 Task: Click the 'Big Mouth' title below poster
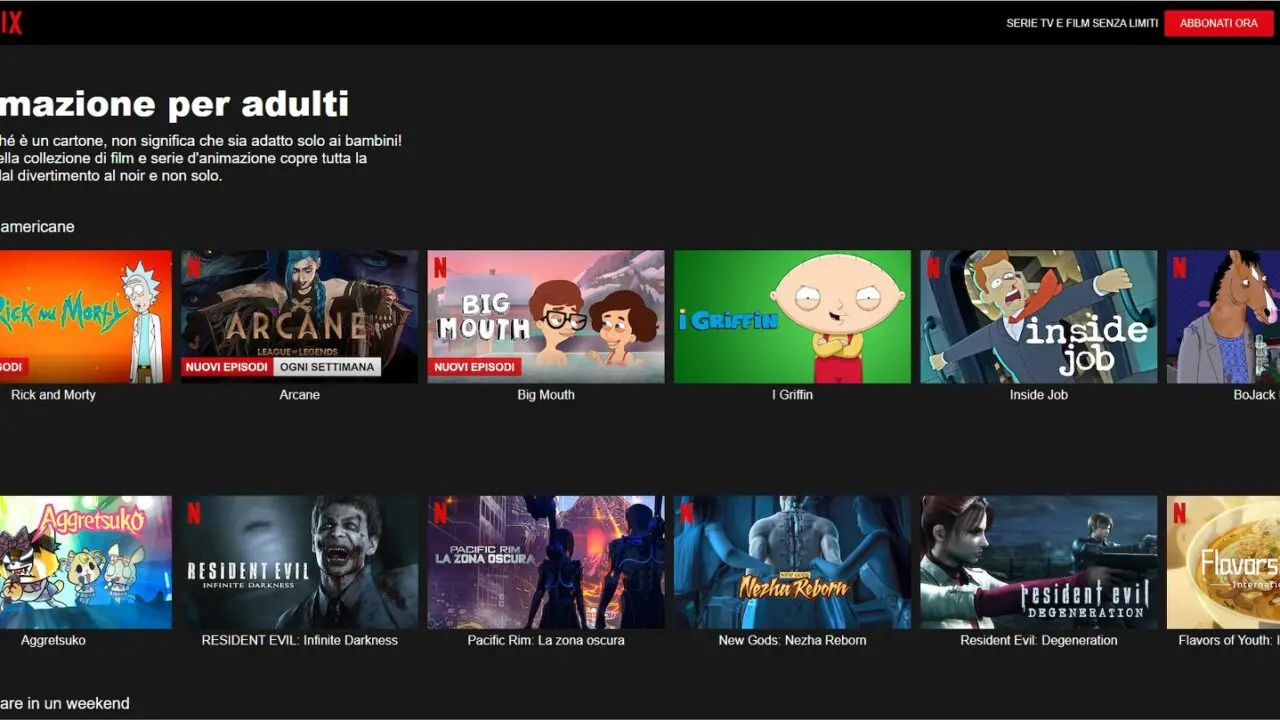[x=546, y=395]
